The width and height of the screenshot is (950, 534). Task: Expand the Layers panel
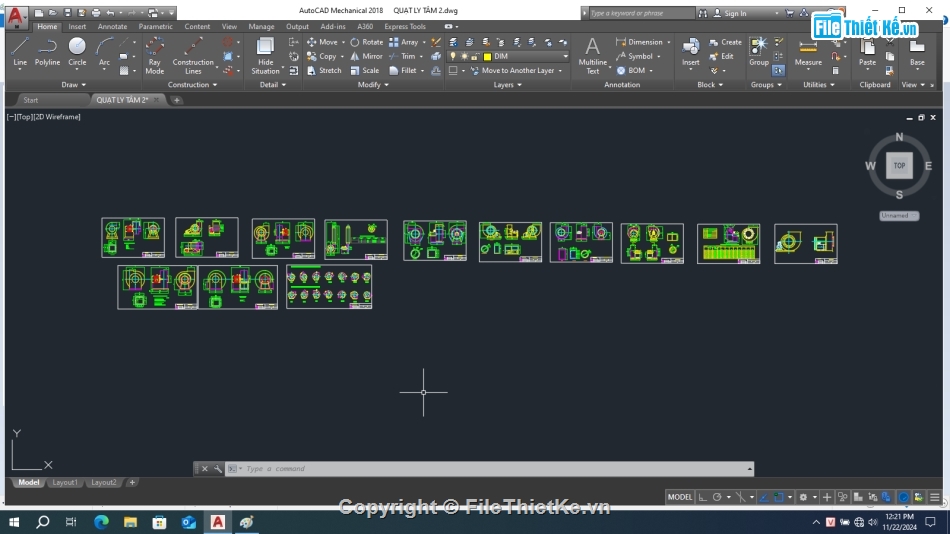click(508, 85)
